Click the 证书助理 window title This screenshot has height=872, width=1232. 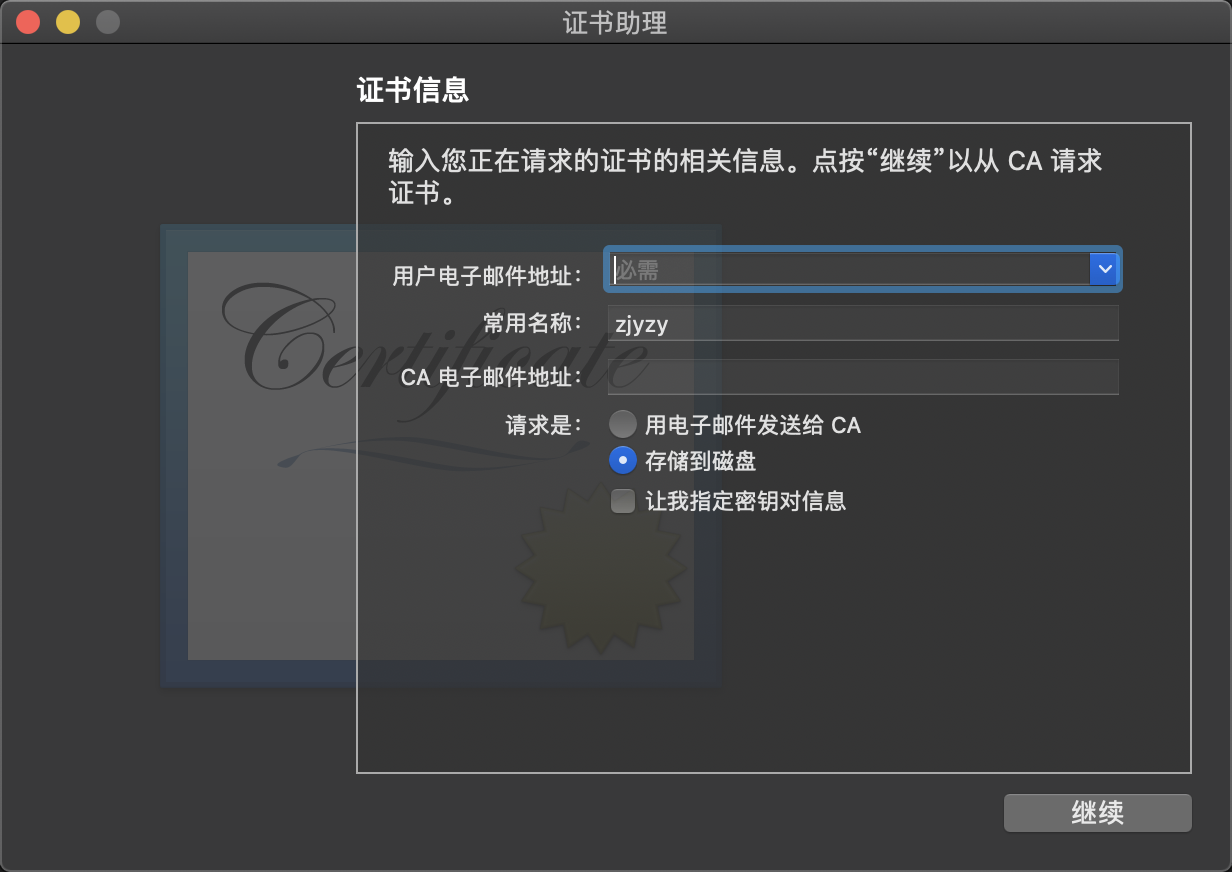pyautogui.click(x=615, y=22)
